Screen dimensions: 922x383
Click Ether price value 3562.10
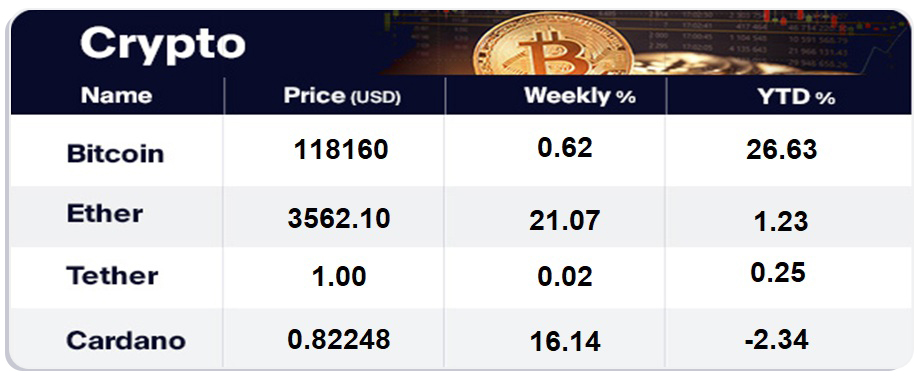pyautogui.click(x=339, y=219)
